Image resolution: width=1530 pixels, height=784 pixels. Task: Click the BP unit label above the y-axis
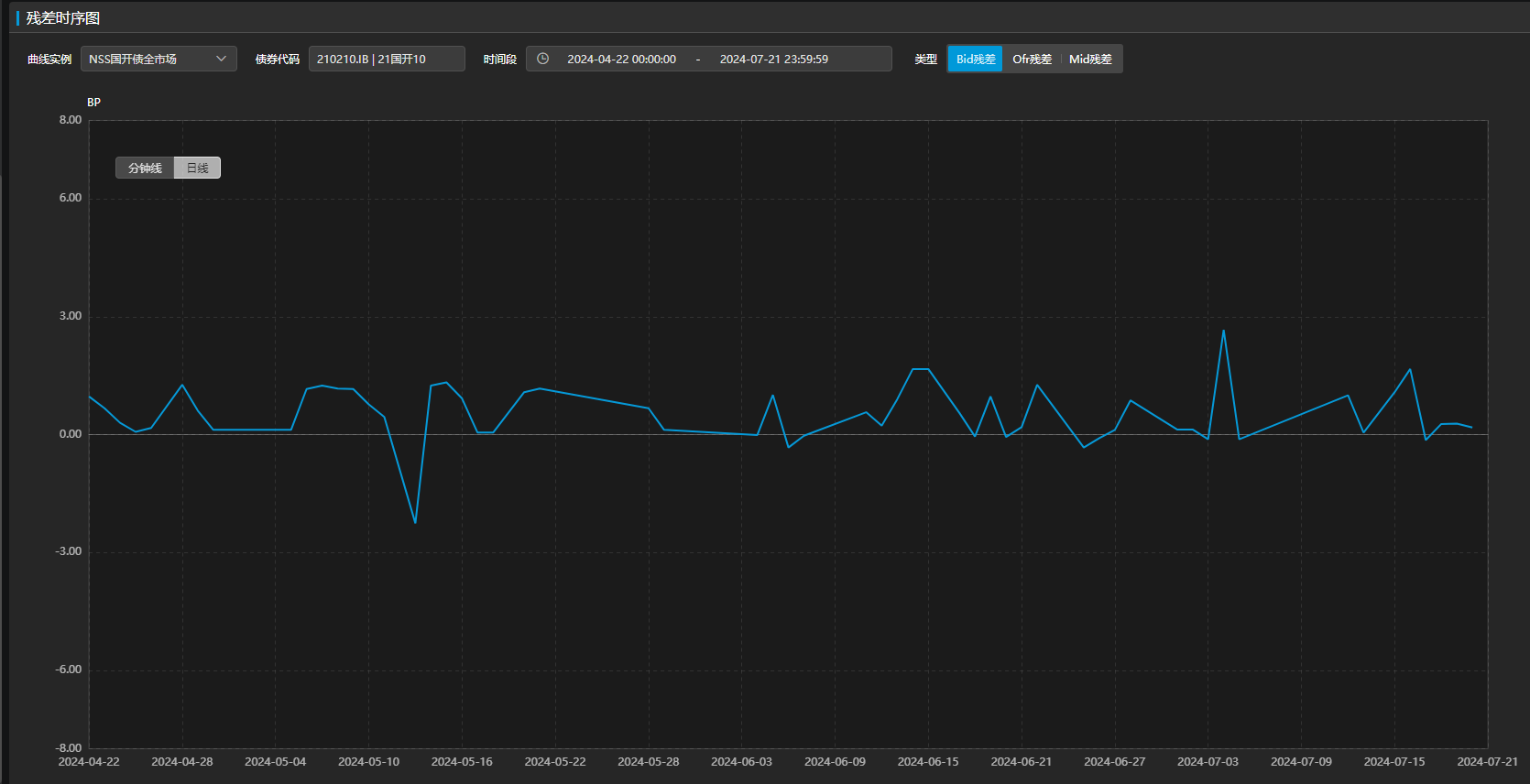(x=93, y=103)
